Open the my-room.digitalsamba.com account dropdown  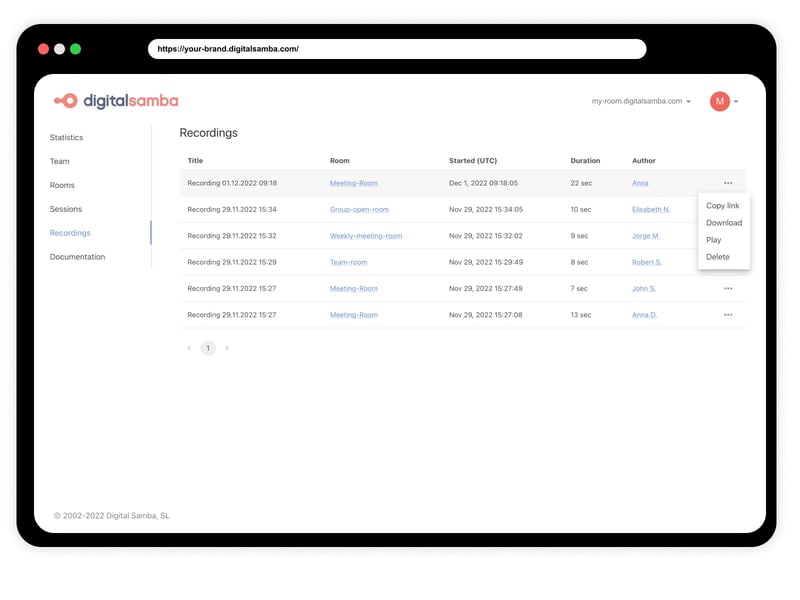click(x=636, y=100)
